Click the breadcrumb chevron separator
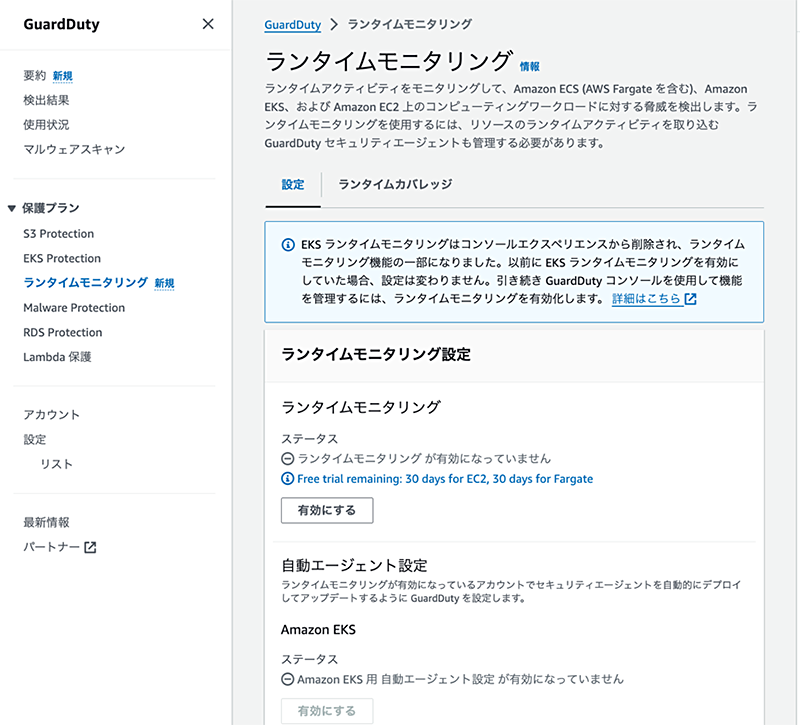 (334, 24)
